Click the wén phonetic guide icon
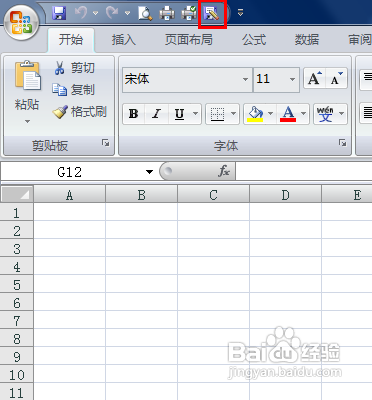 click(325, 114)
